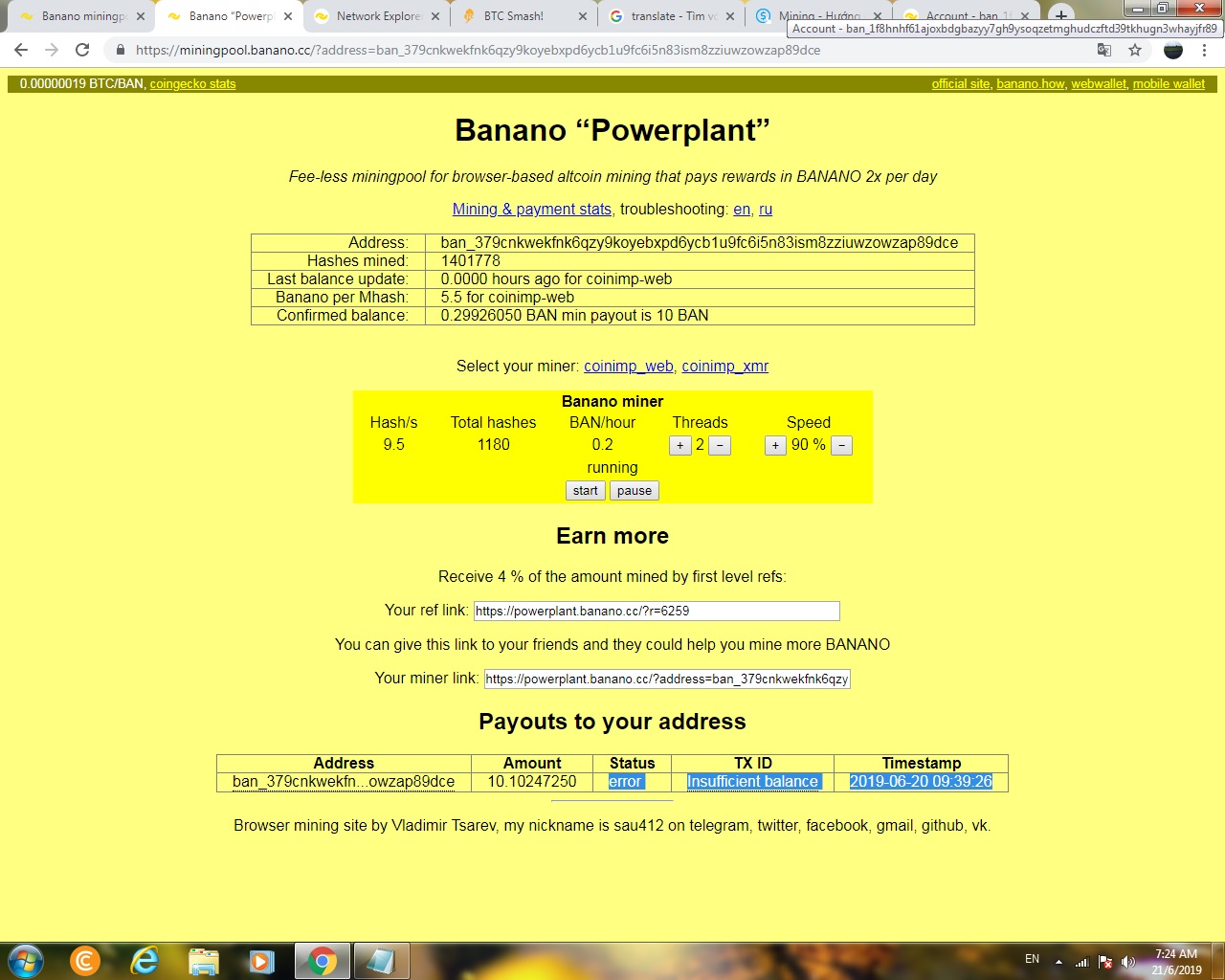
Task: Start the Banano miner
Action: point(585,491)
